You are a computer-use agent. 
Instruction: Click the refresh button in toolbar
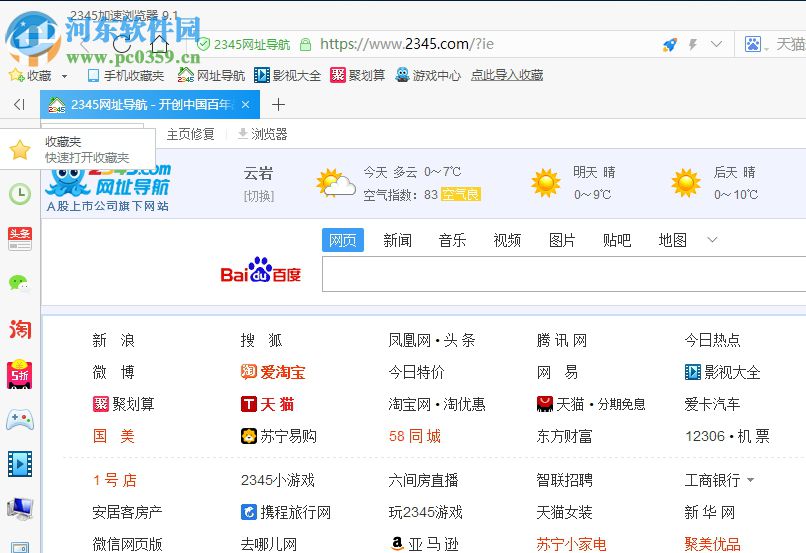[x=122, y=44]
